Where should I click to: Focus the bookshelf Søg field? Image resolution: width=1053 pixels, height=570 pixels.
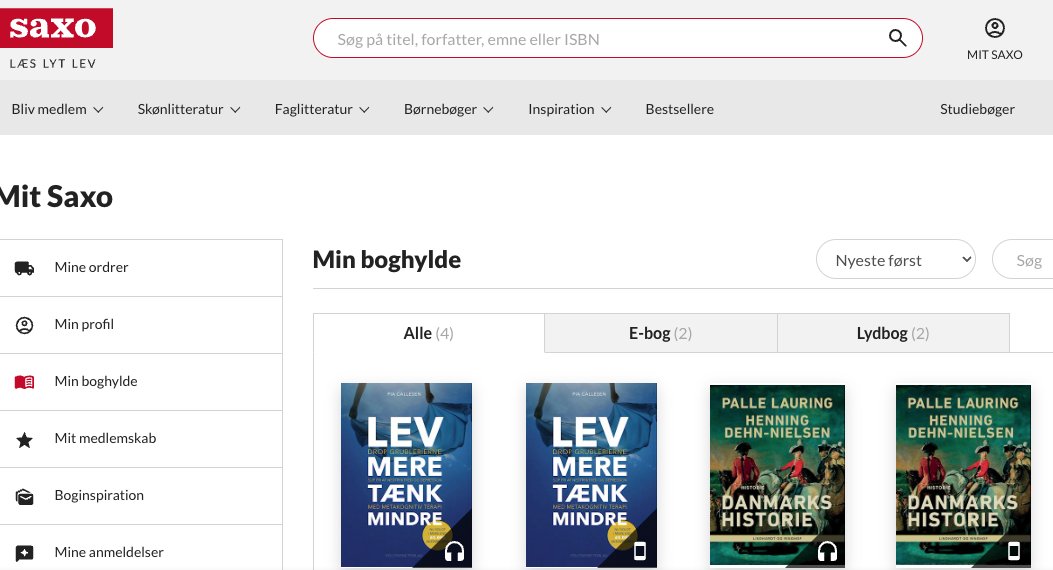tap(1023, 259)
